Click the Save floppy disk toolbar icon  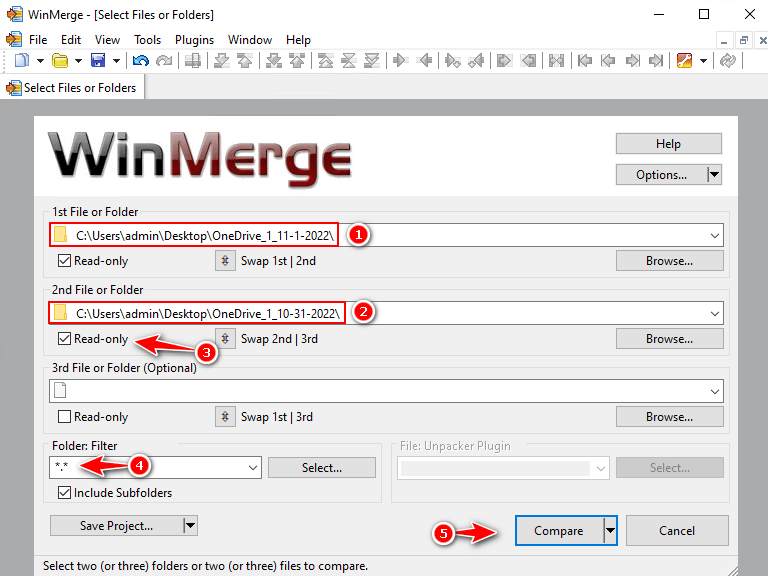tap(98, 61)
